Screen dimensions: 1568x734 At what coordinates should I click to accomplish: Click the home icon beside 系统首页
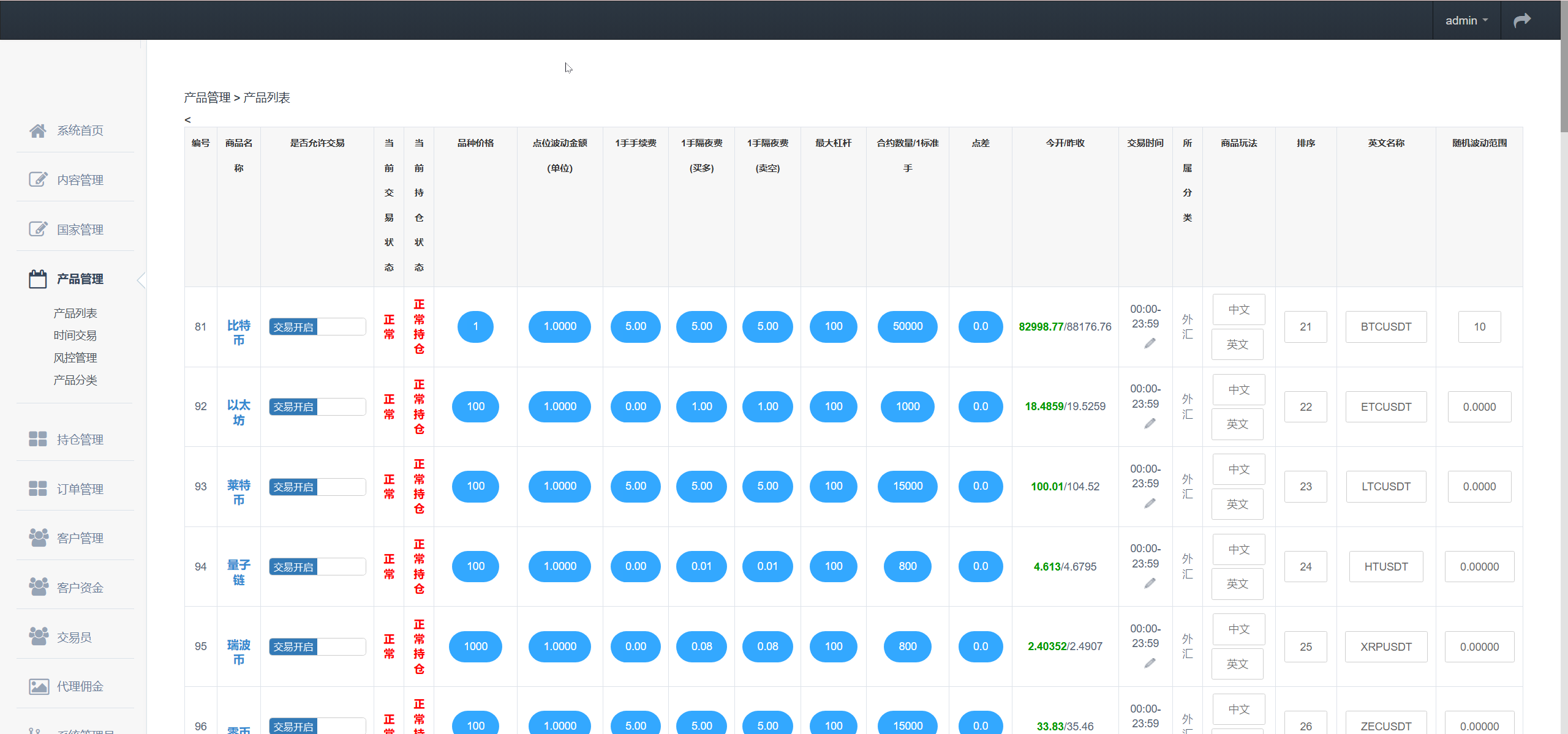[38, 130]
